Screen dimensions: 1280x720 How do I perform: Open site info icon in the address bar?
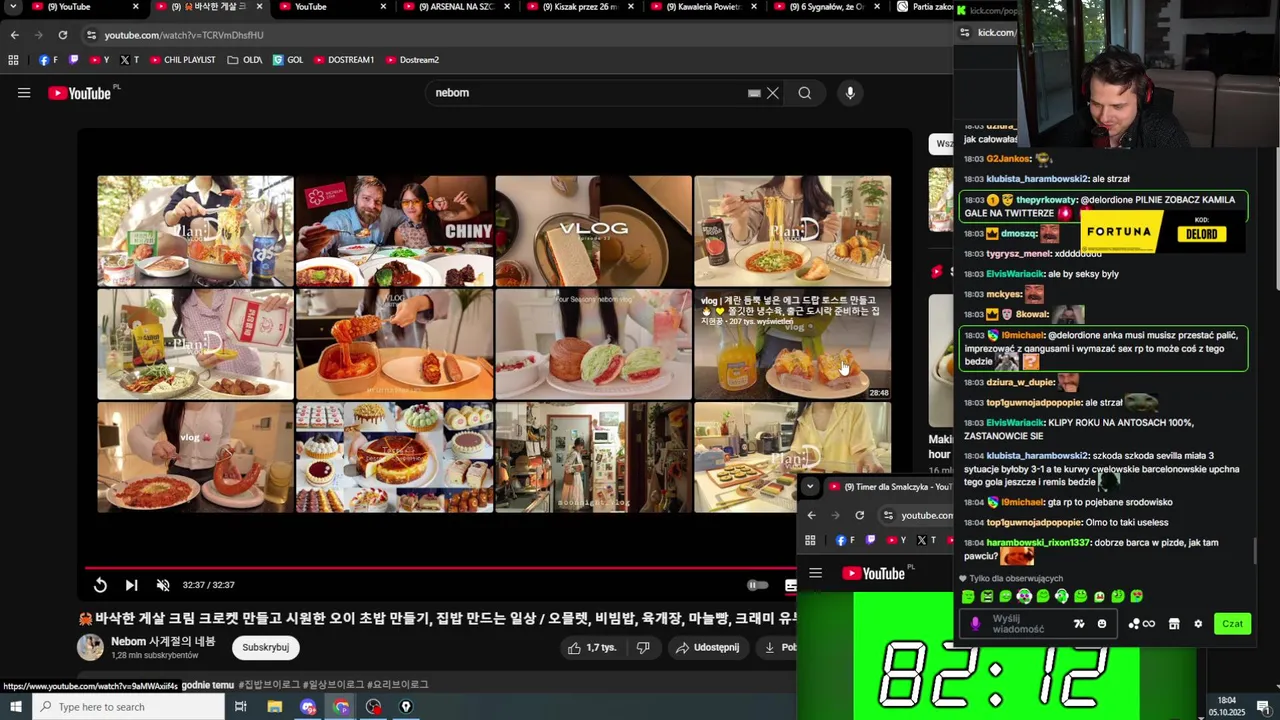[91, 35]
